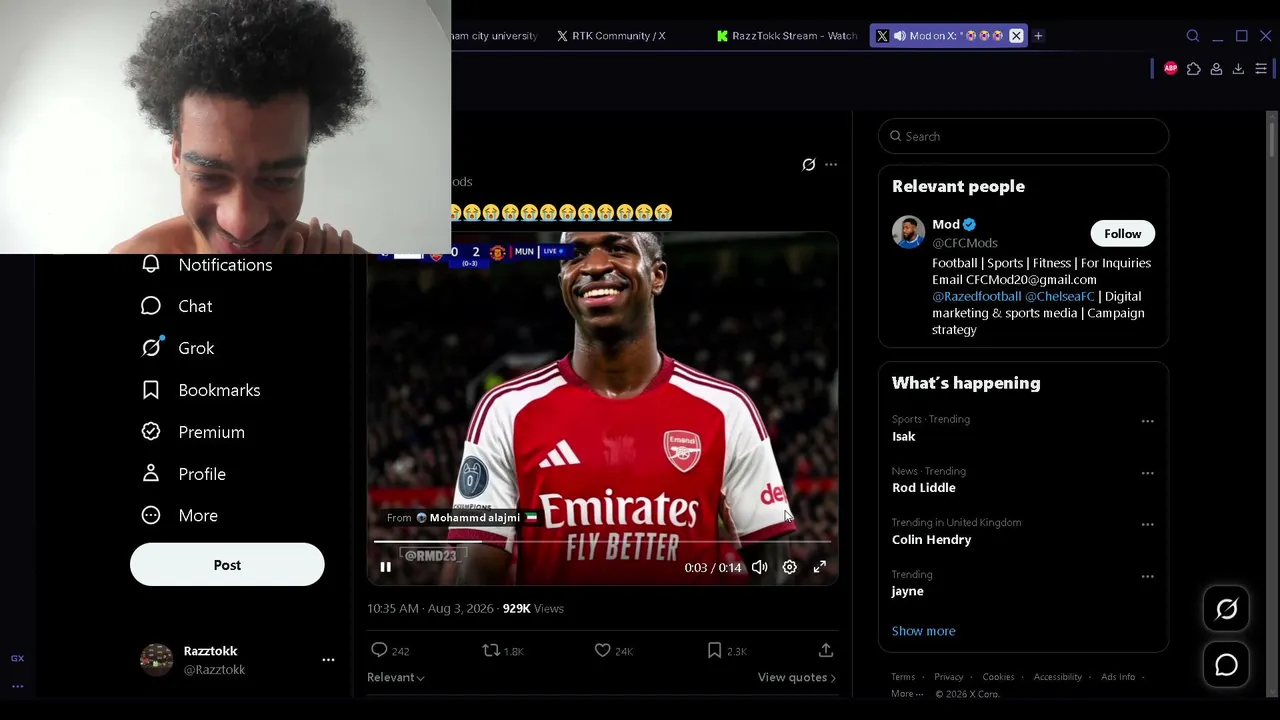1280x720 pixels.
Task: Open the post's more options ellipsis
Action: point(831,165)
